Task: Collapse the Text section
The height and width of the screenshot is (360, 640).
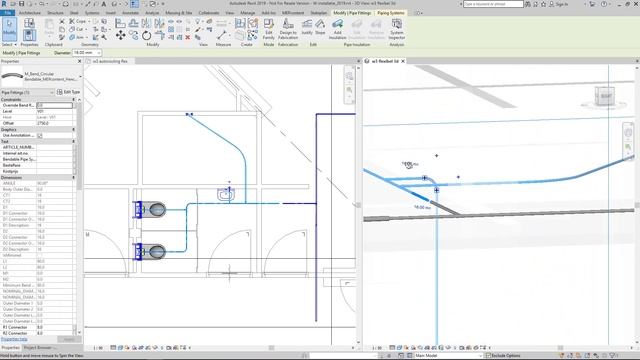Action: [74, 141]
